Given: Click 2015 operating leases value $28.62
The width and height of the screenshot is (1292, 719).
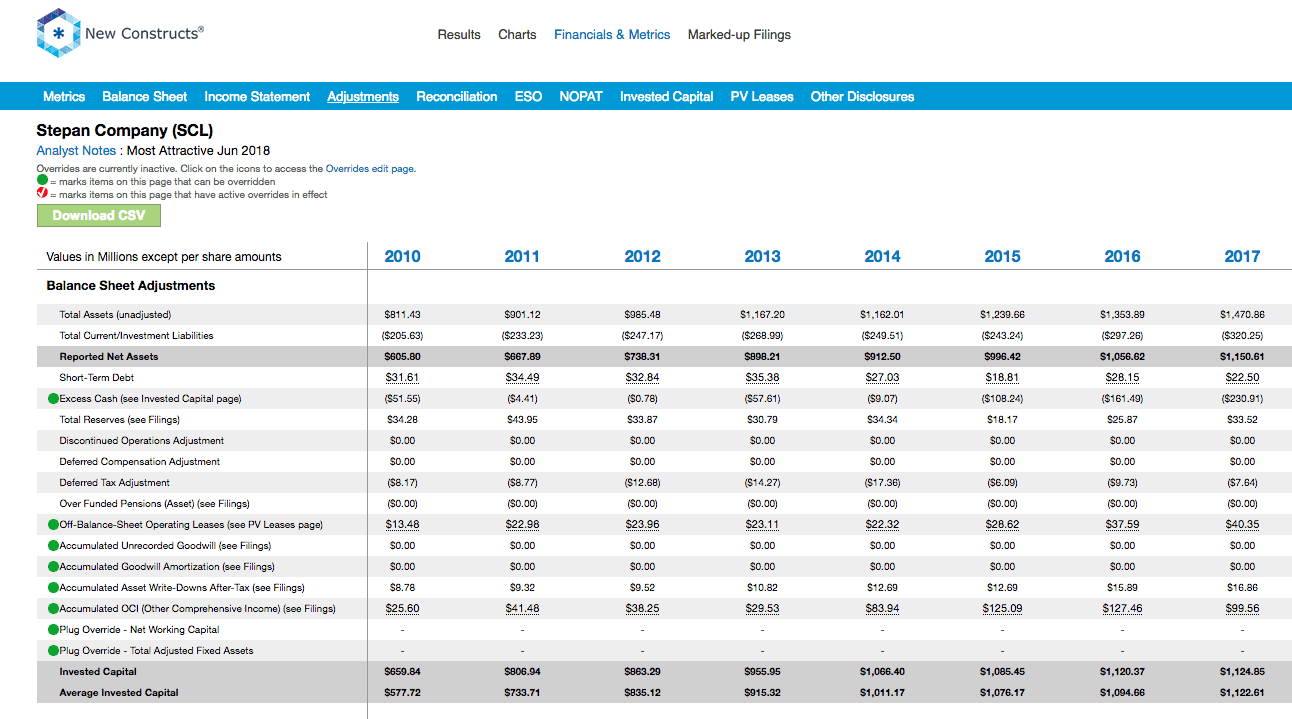Looking at the screenshot, I should (1002, 525).
